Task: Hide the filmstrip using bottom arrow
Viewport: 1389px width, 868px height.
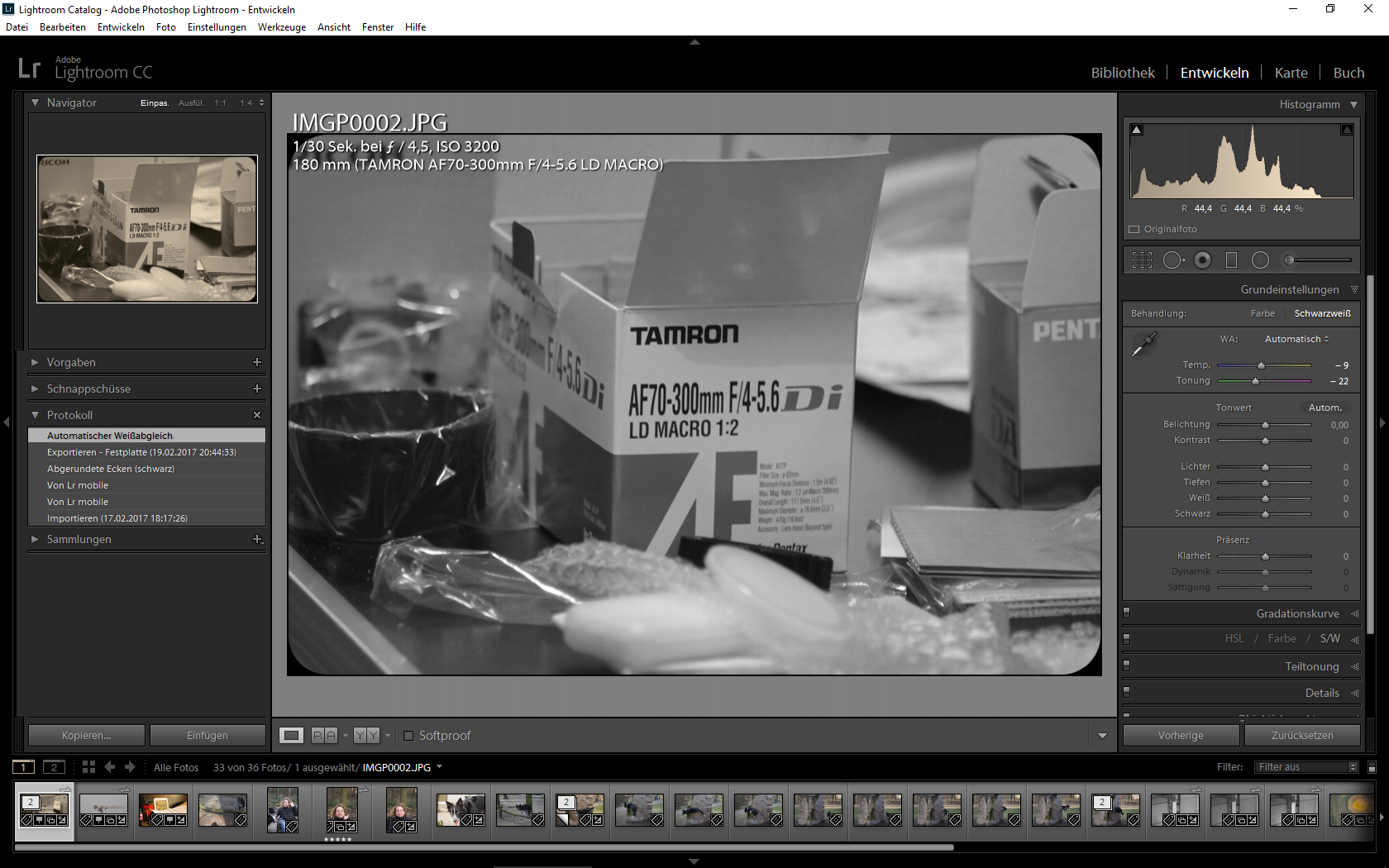Action: (x=694, y=861)
